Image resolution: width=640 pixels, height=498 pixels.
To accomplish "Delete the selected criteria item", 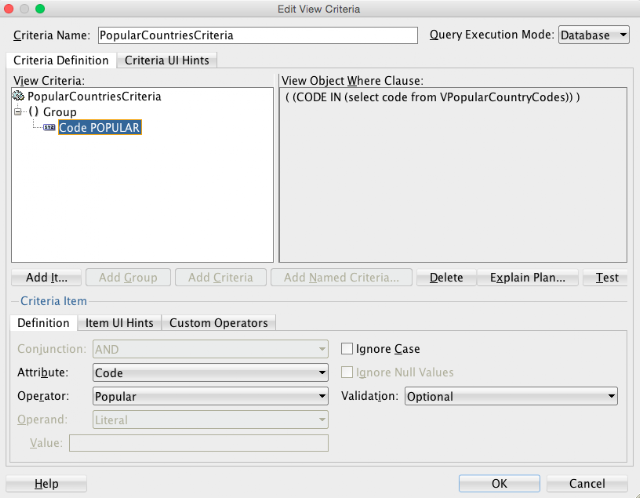I will pyautogui.click(x=446, y=278).
